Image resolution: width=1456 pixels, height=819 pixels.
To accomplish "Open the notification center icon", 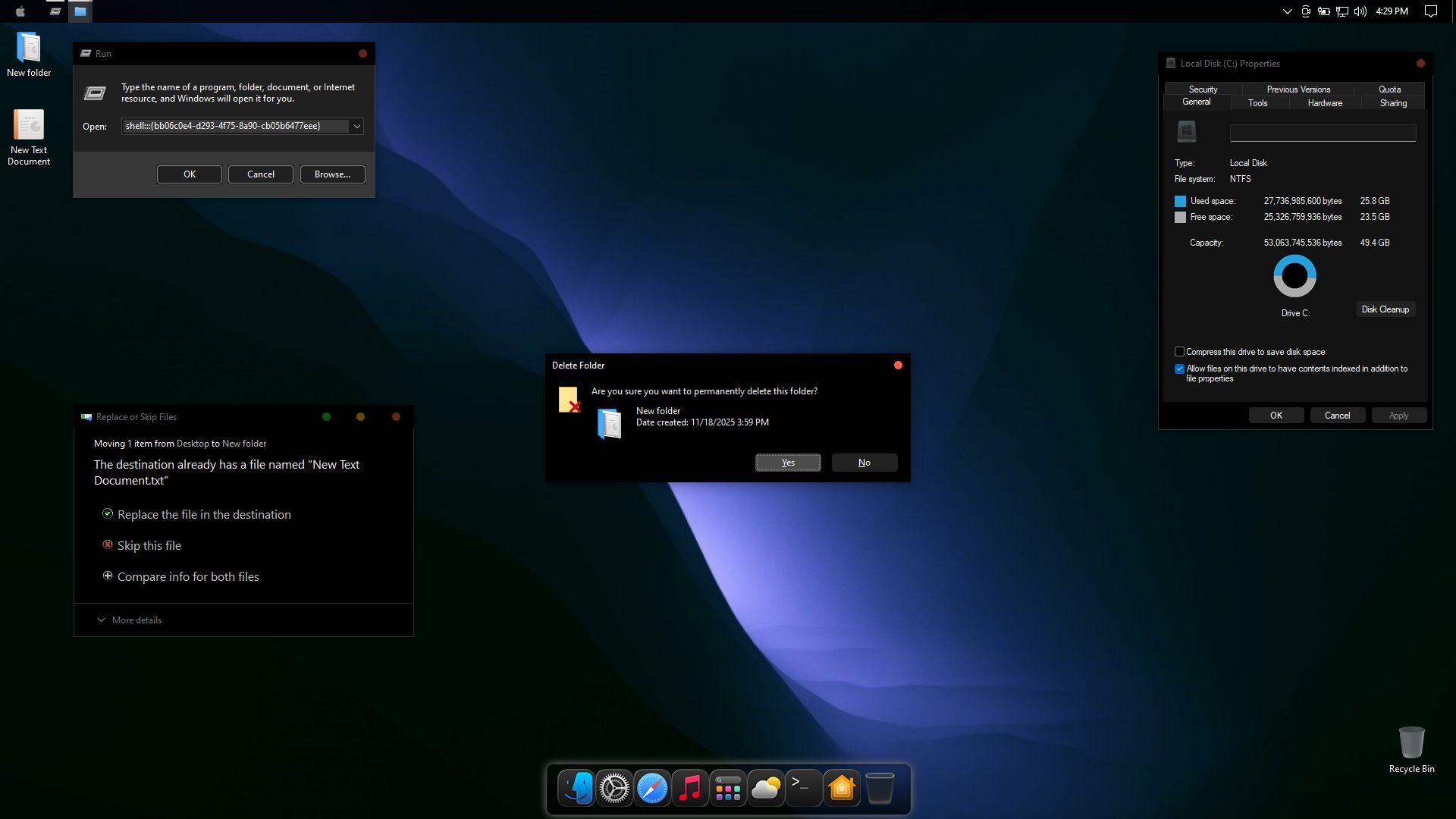I will [x=1430, y=11].
